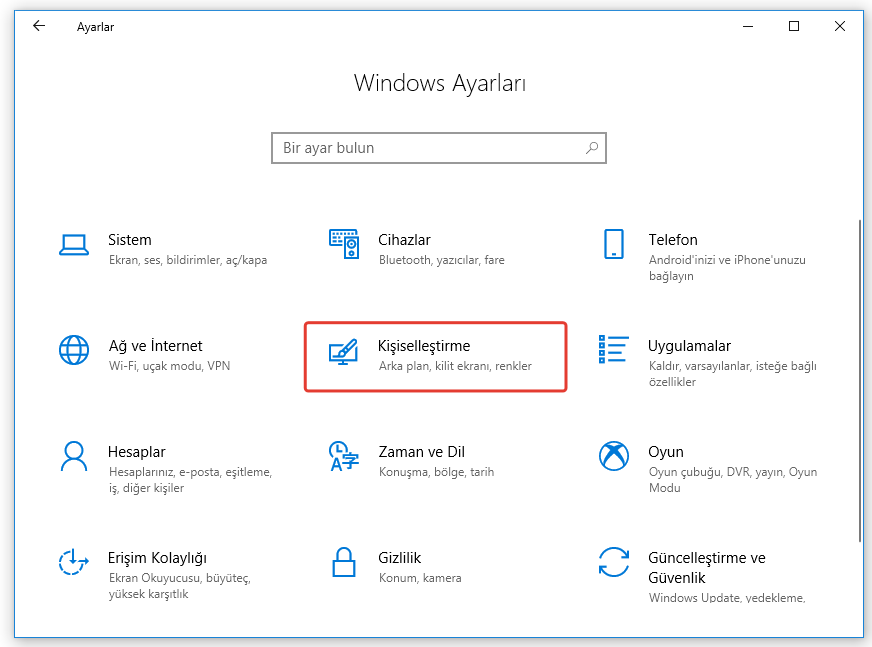Click the Sistem laptop icon
Viewport: 872px width, 647px height.
point(74,244)
